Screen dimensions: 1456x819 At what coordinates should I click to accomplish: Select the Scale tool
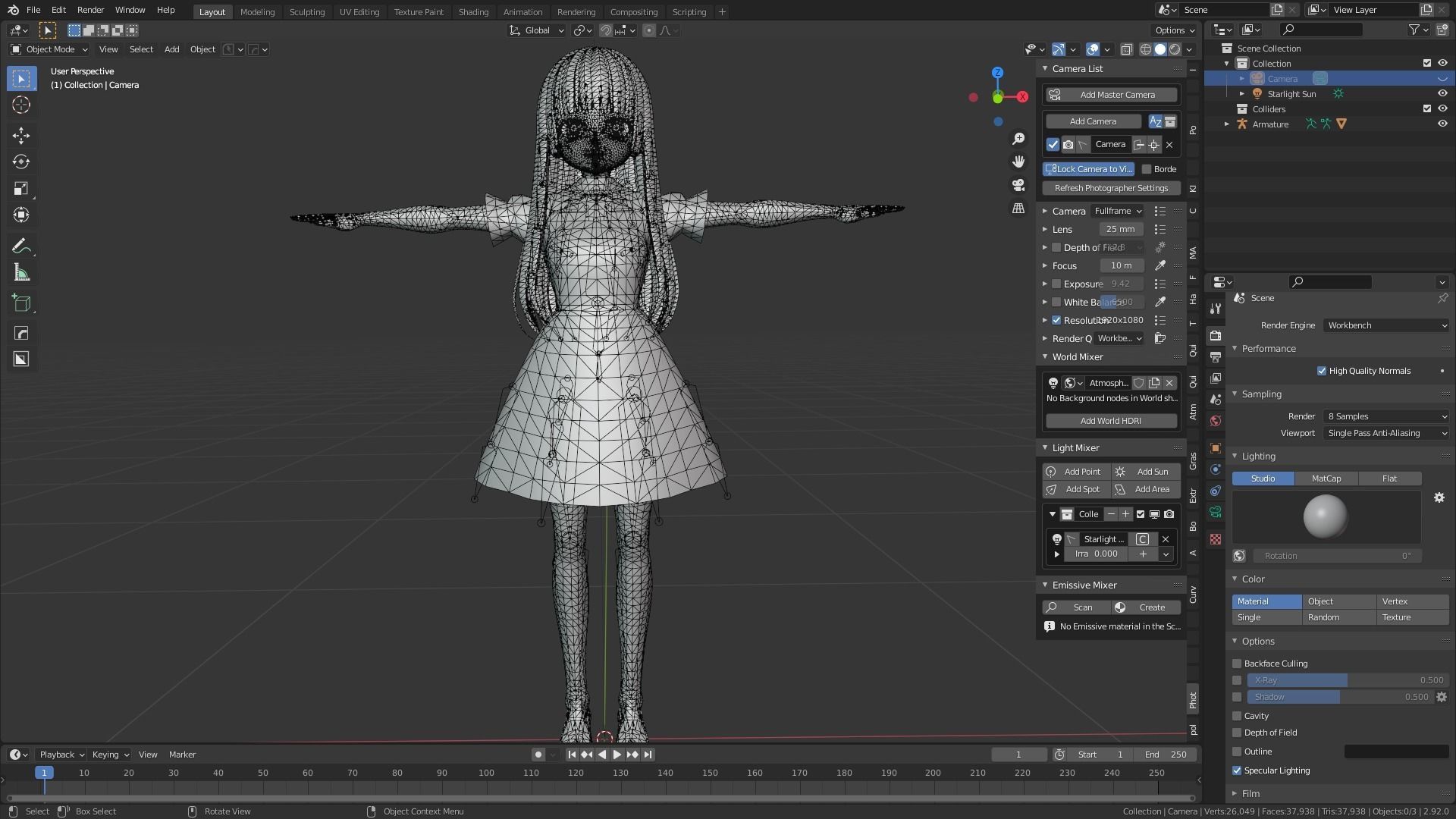point(21,189)
